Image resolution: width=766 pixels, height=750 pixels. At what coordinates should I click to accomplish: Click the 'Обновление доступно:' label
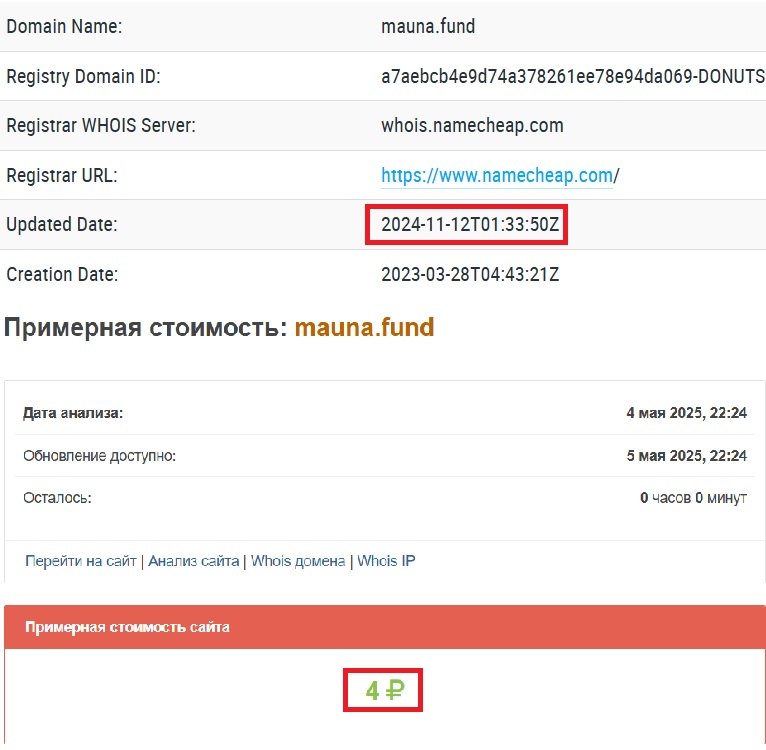[99, 455]
